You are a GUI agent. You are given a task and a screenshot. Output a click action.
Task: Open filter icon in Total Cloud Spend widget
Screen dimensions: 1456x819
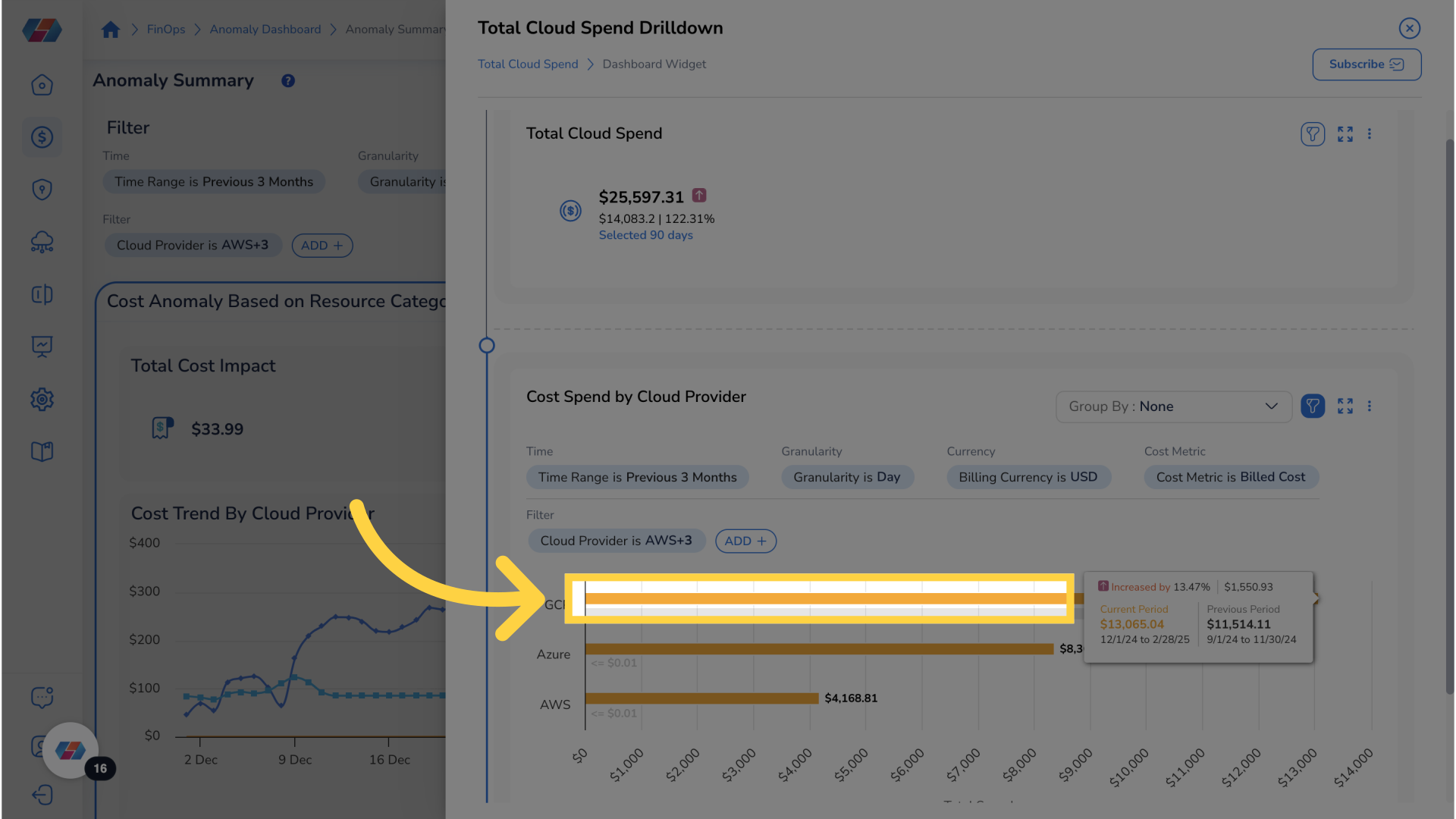tap(1313, 134)
